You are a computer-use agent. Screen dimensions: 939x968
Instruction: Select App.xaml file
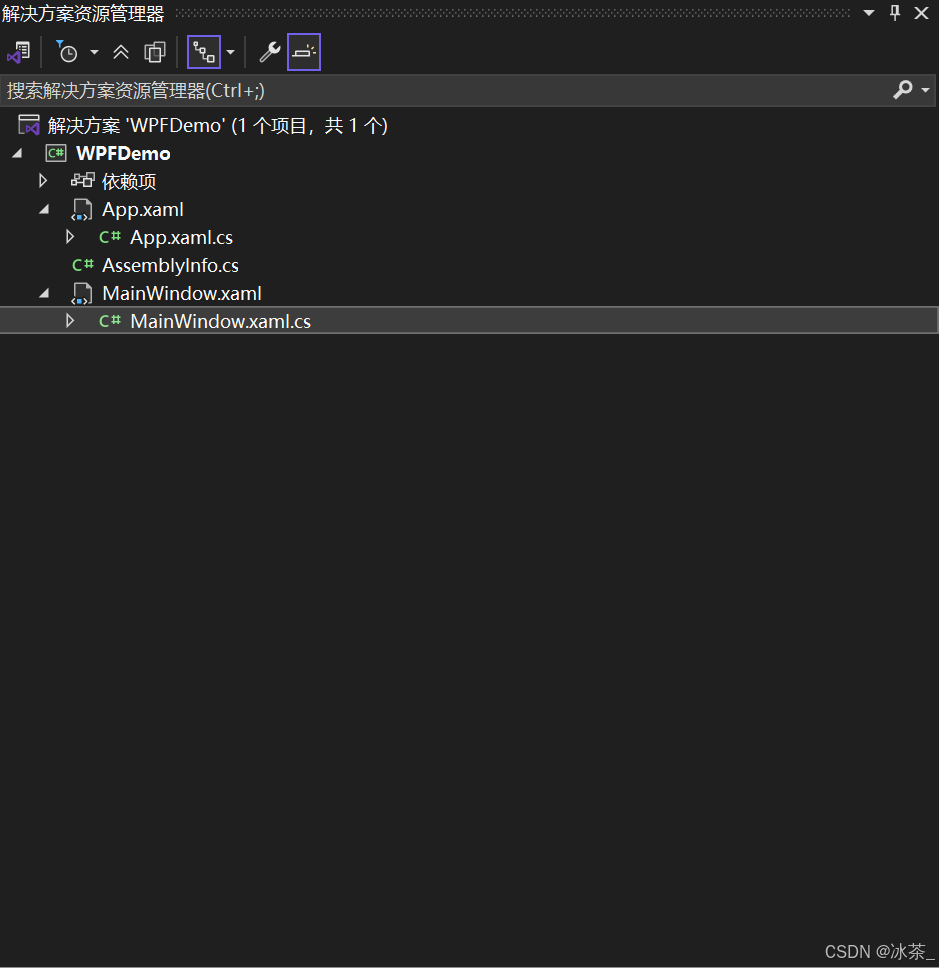coord(143,209)
